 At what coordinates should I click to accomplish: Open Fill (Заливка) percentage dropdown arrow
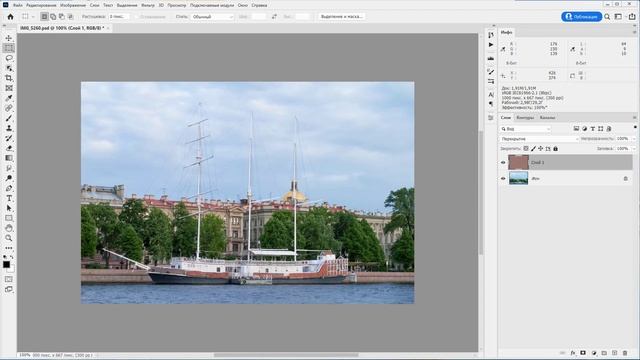click(633, 149)
